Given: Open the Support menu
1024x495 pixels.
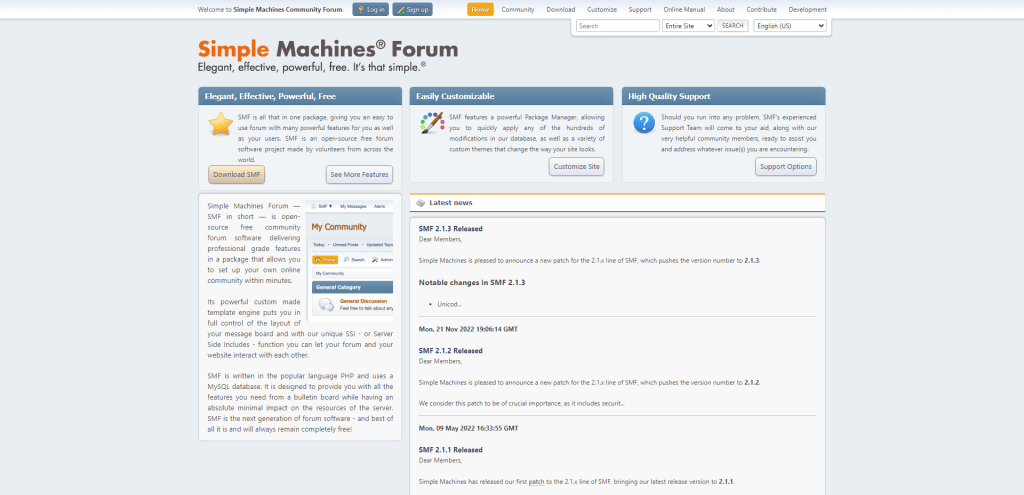Looking at the screenshot, I should point(640,10).
